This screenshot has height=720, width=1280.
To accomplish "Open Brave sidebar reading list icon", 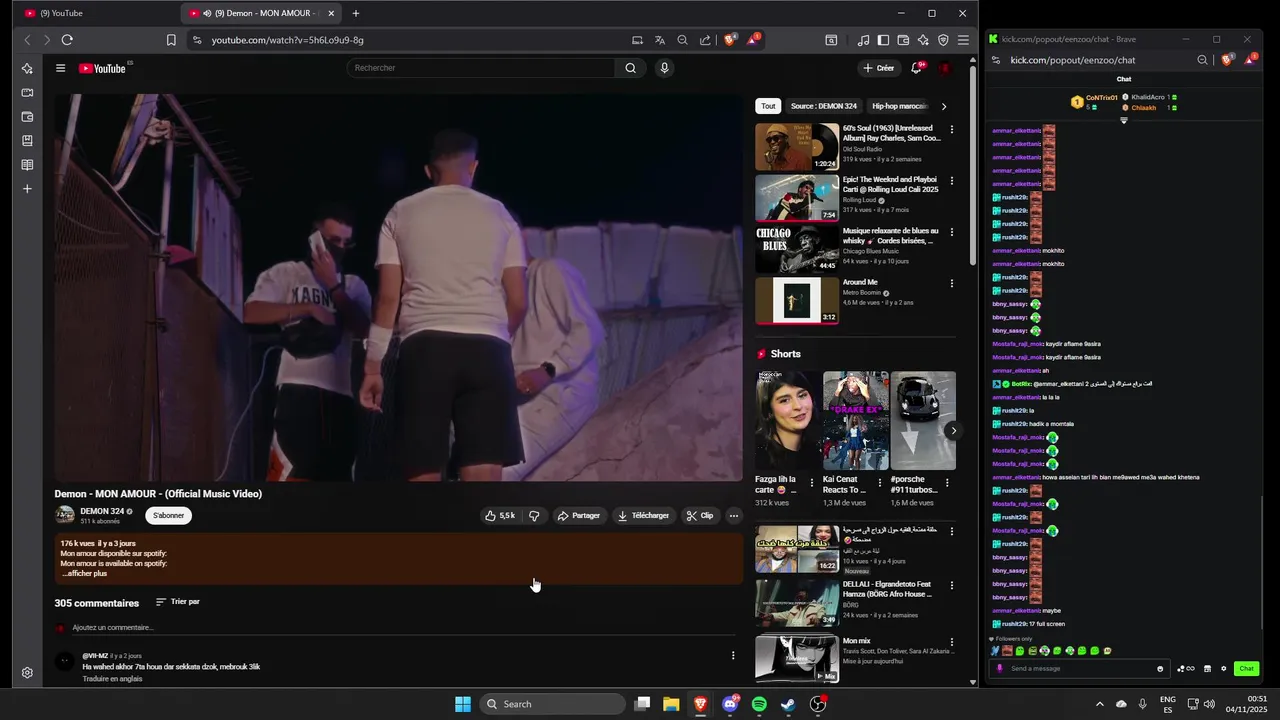I will (x=27, y=164).
